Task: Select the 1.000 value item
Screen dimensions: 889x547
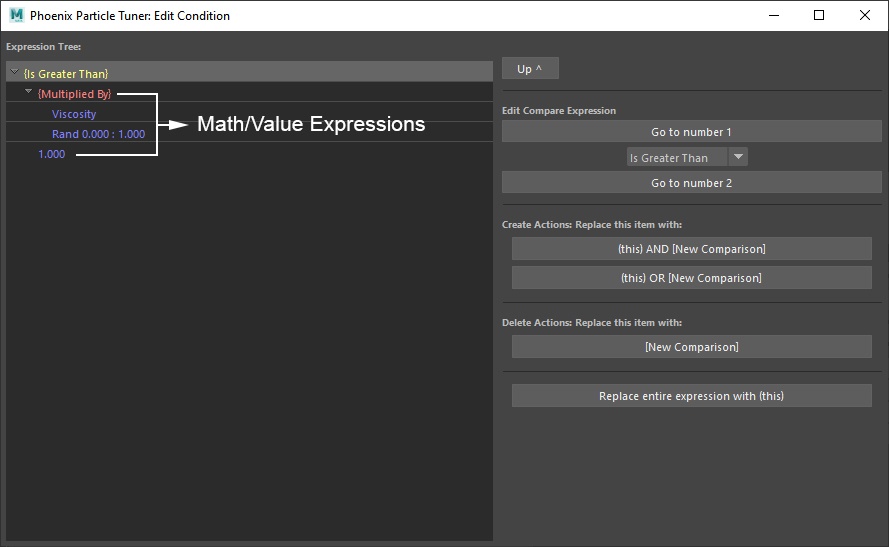Action: (52, 154)
